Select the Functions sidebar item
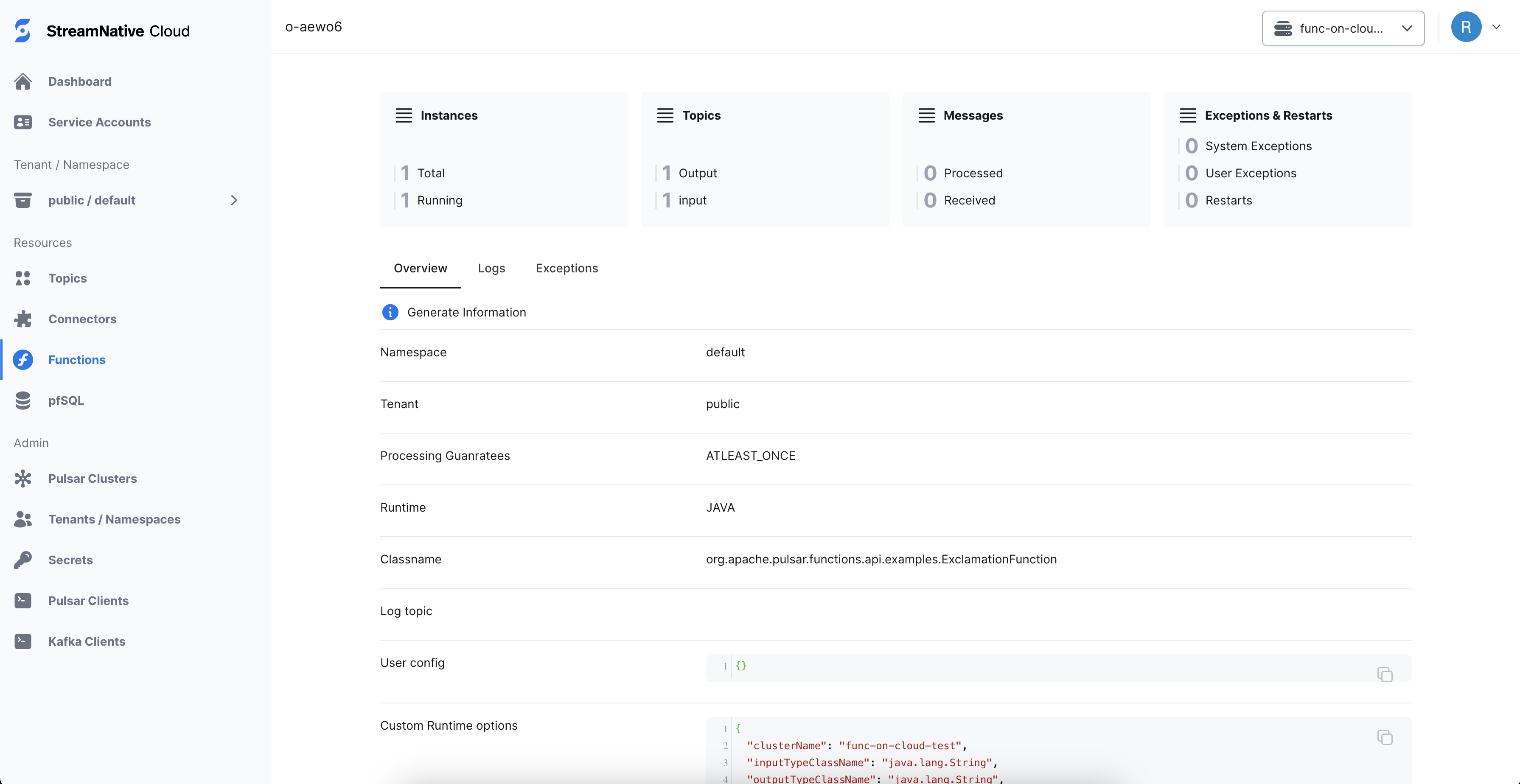The height and width of the screenshot is (784, 1520). click(76, 359)
